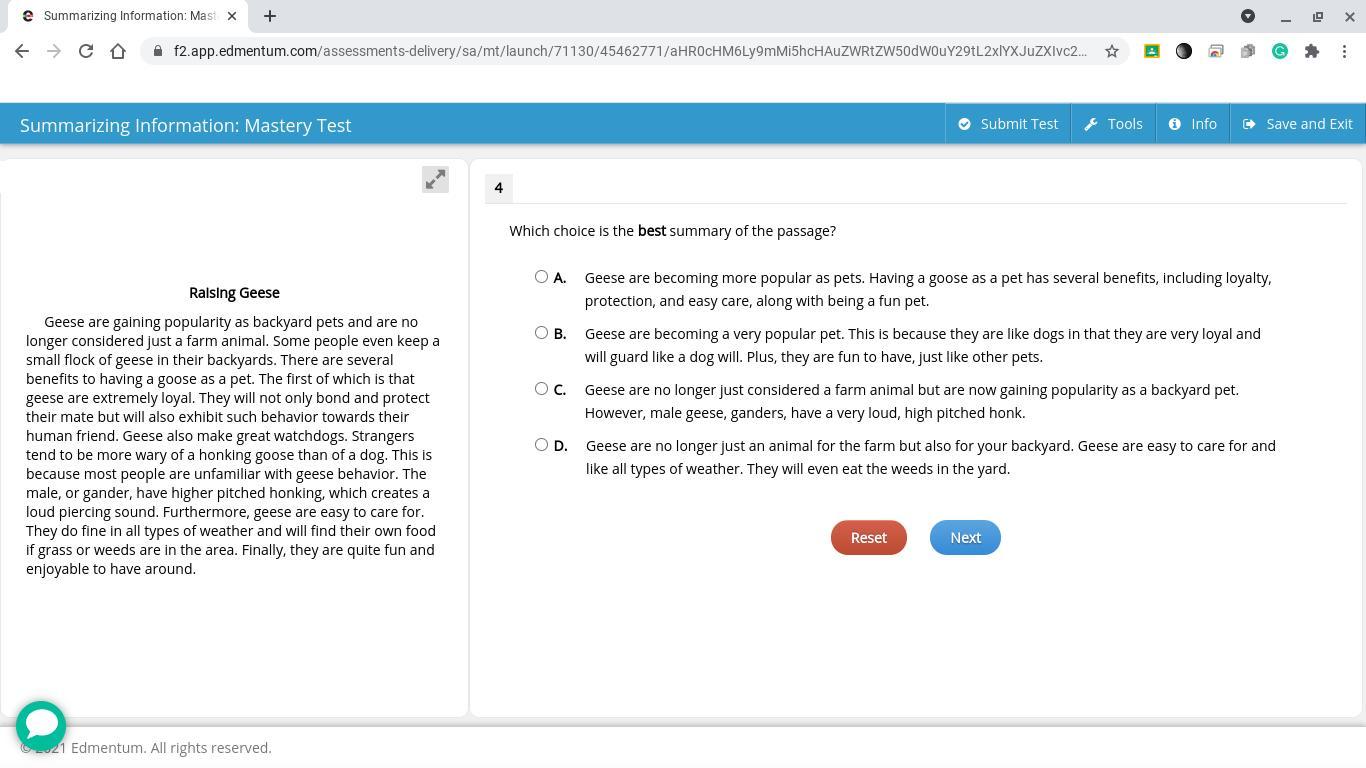Select answer choice C radio button

(541, 389)
